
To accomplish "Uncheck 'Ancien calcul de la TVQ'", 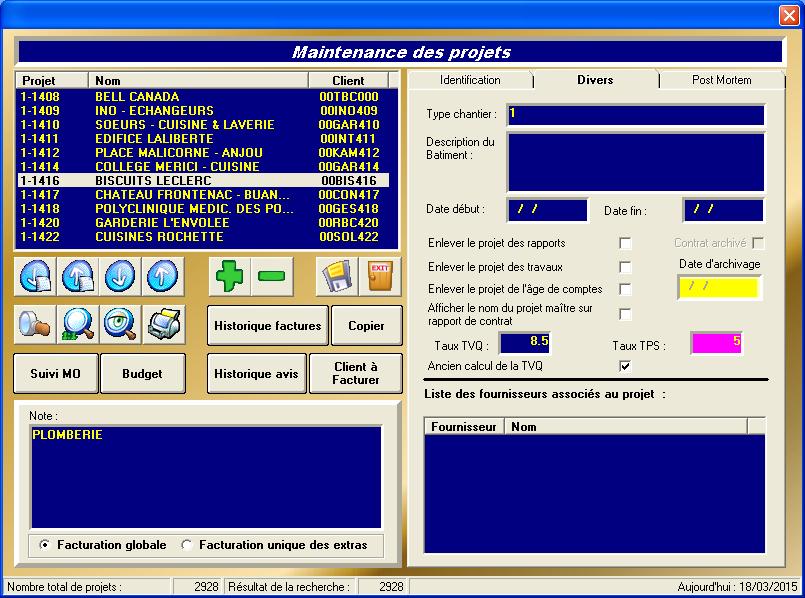I will tap(625, 367).
